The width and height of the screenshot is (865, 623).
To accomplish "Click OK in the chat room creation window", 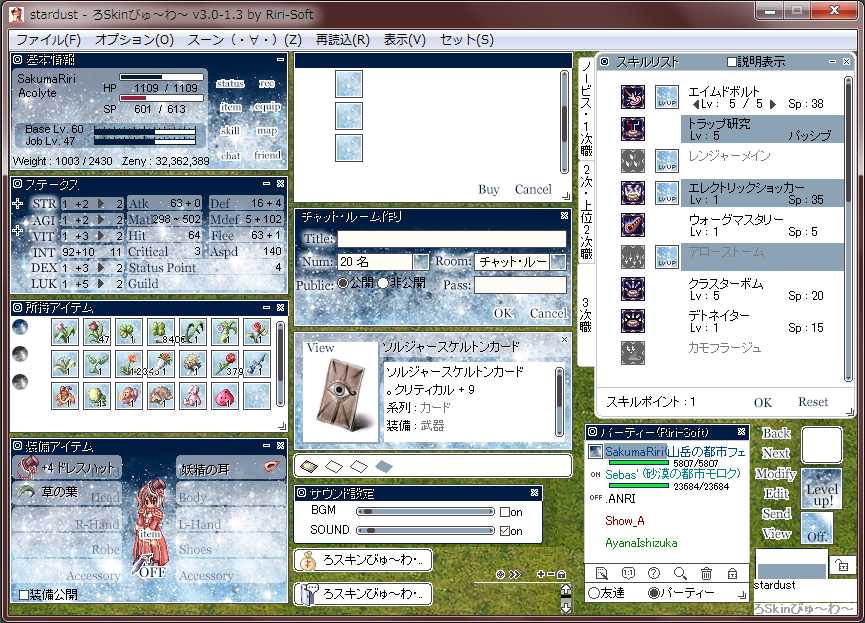I will pos(503,313).
